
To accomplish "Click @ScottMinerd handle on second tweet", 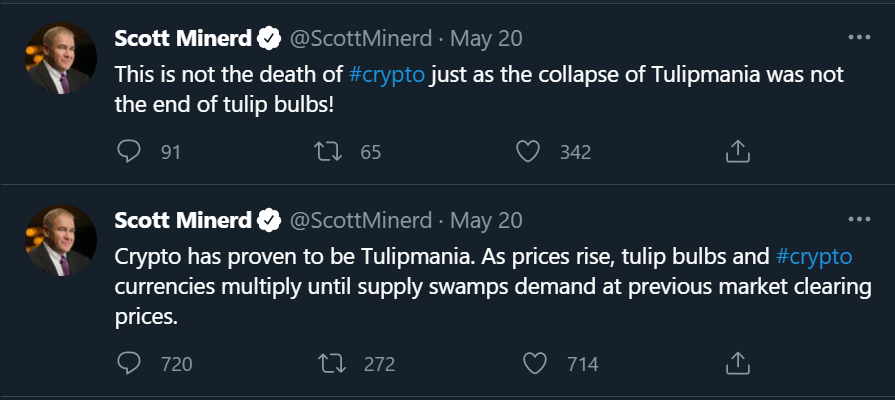I will point(361,221).
